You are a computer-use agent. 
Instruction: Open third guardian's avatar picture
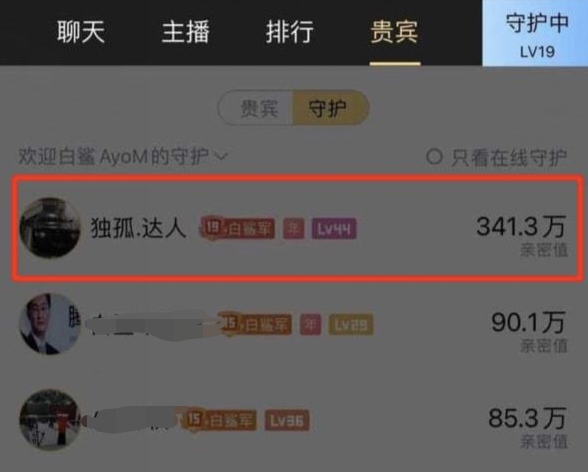pos(50,420)
